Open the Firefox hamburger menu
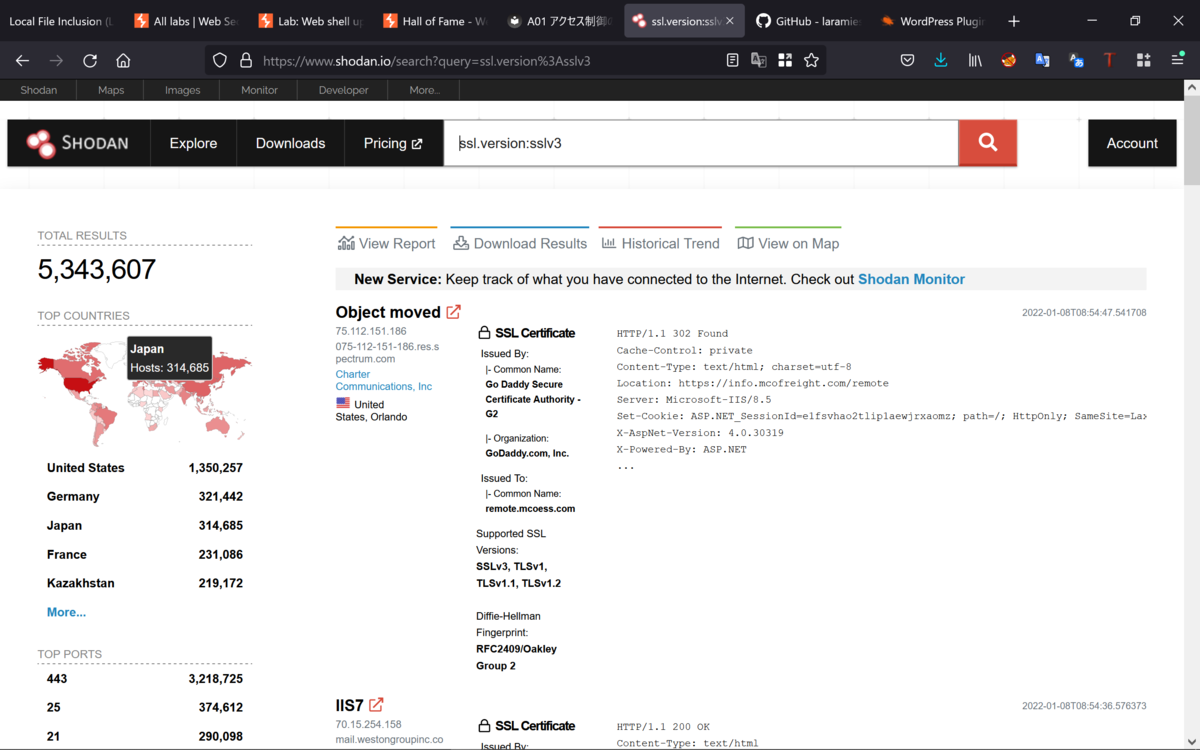Viewport: 1200px width, 750px height. 1178,61
